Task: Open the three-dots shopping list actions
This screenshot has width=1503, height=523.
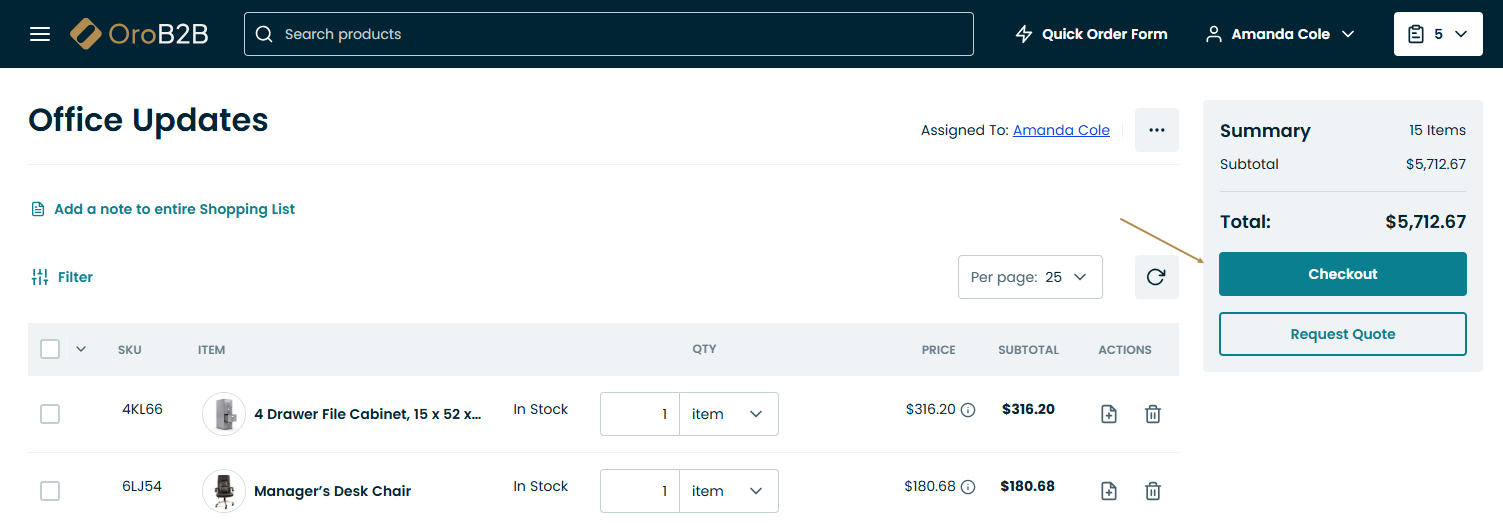Action: point(1157,130)
